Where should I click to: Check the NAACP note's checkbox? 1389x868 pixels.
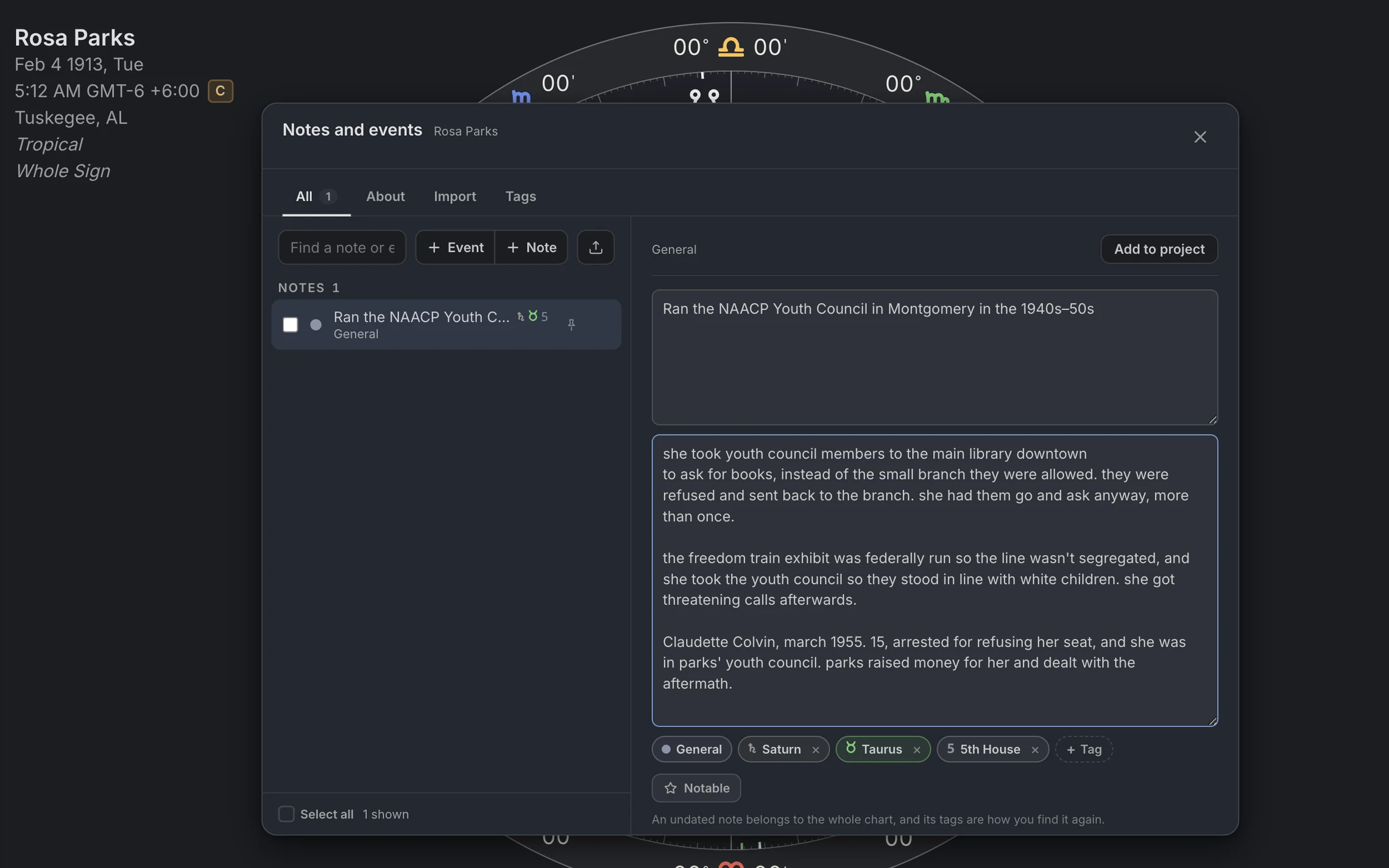click(290, 325)
